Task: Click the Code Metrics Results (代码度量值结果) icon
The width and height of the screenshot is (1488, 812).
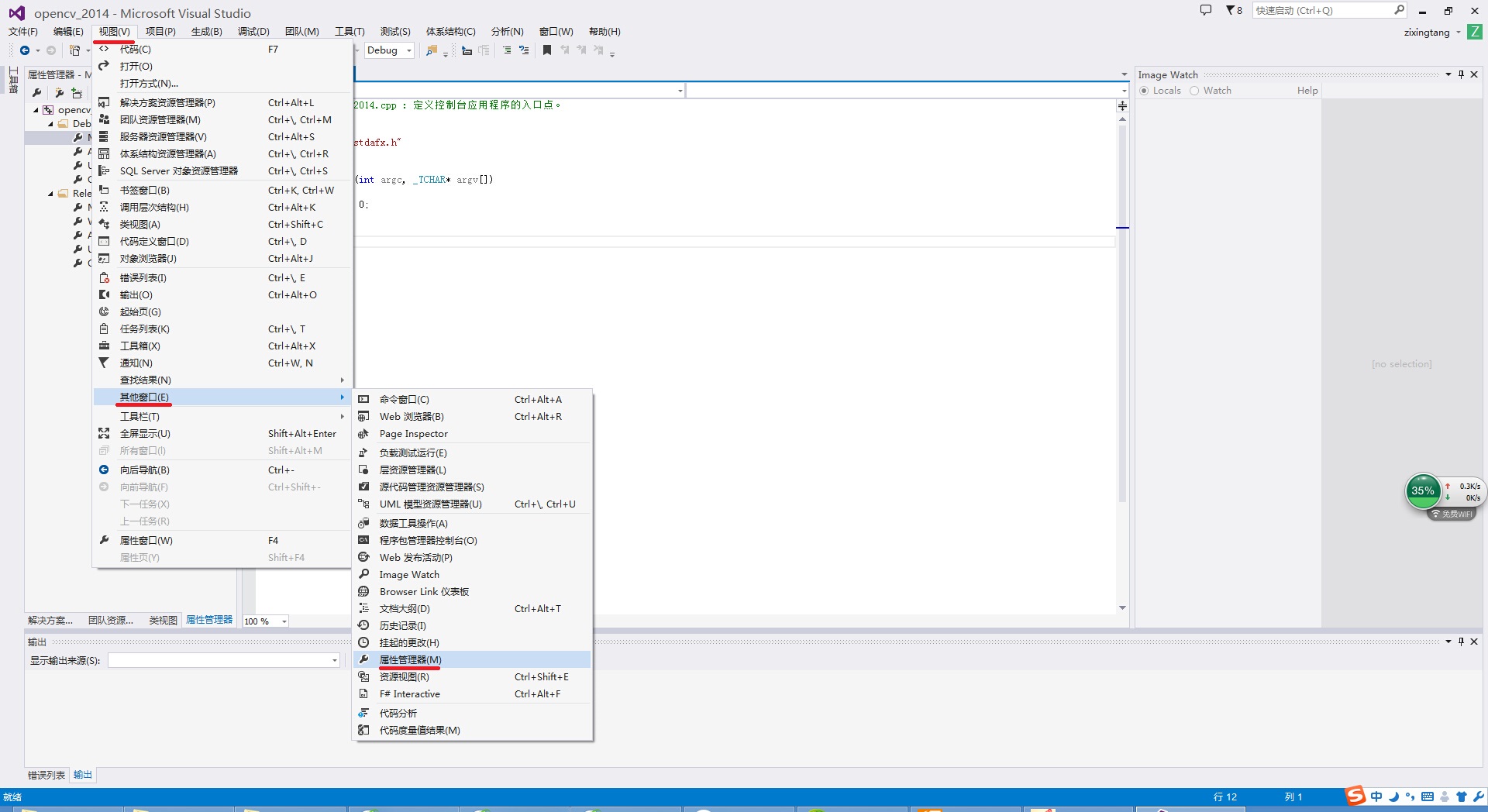Action: (x=363, y=730)
